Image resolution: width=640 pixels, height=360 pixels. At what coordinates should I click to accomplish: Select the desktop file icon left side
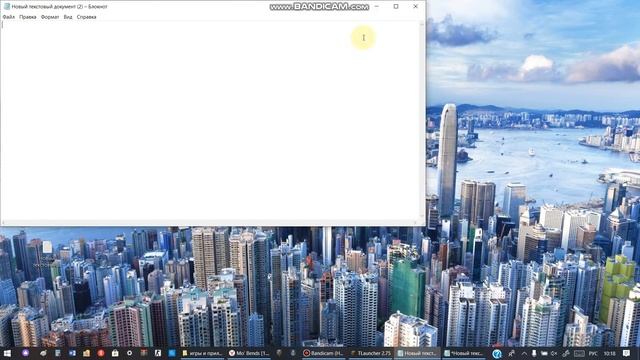[x=47, y=247]
